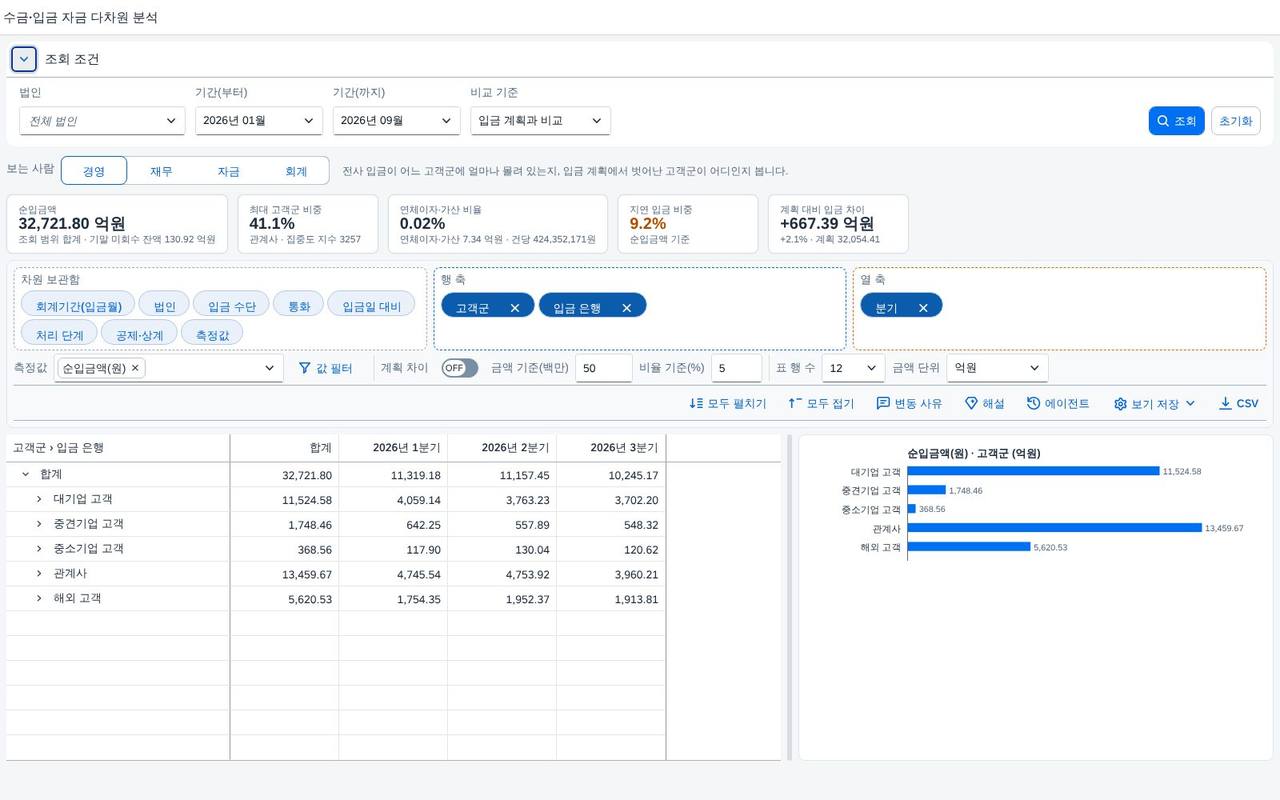Click 모두 펼치기 expand all icon
The height and width of the screenshot is (800, 1280).
(x=696, y=404)
